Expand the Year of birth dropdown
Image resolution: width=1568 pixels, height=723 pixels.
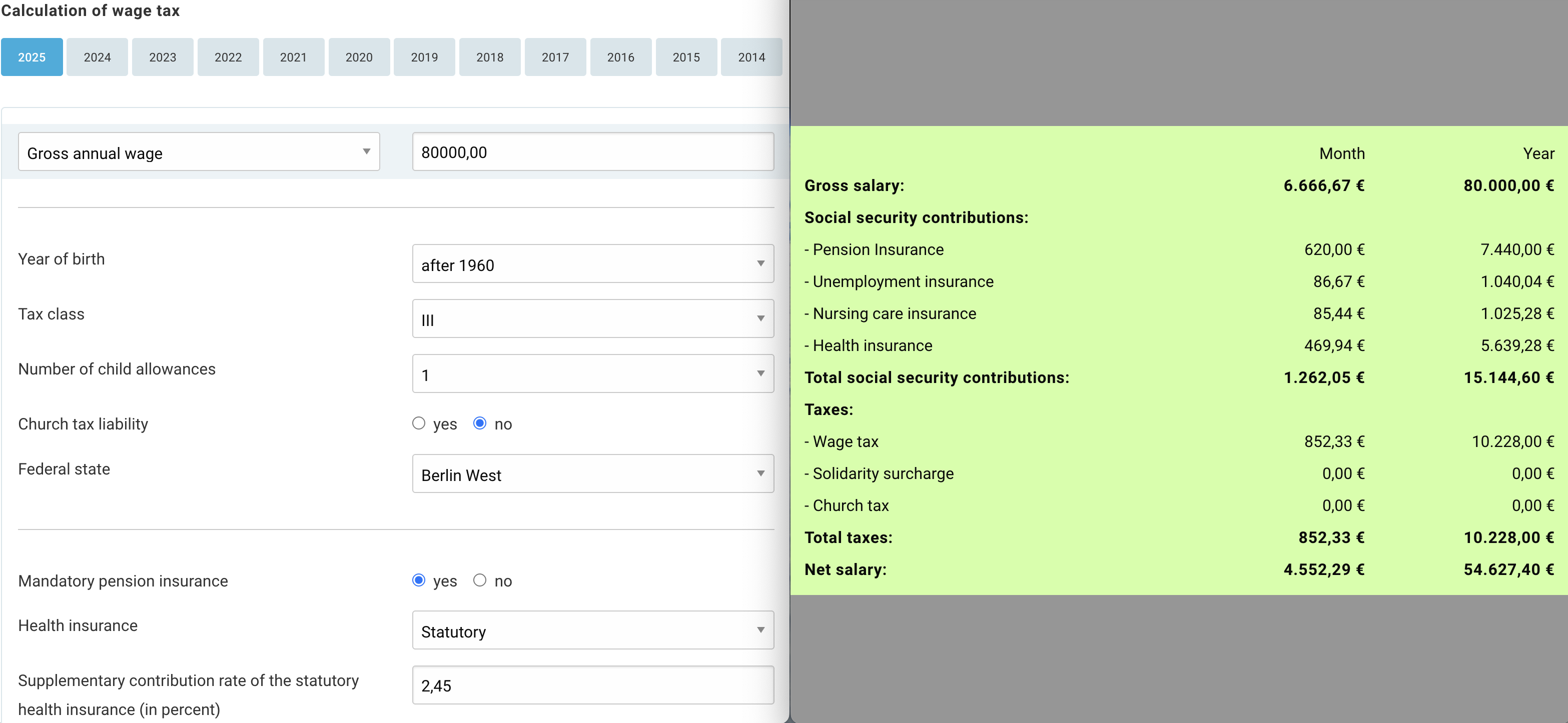592,264
